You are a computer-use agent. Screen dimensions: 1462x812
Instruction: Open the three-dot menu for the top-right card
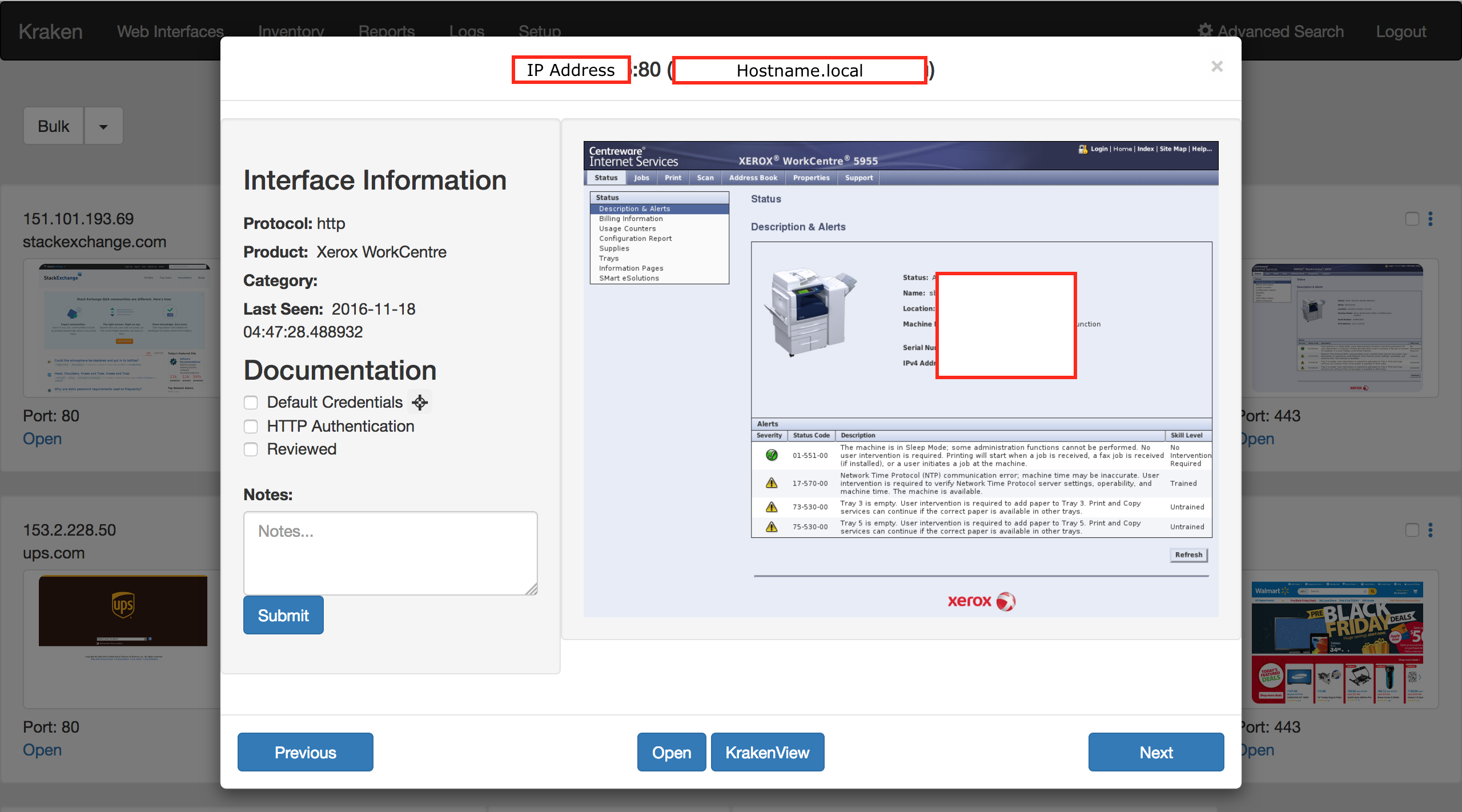[x=1431, y=219]
